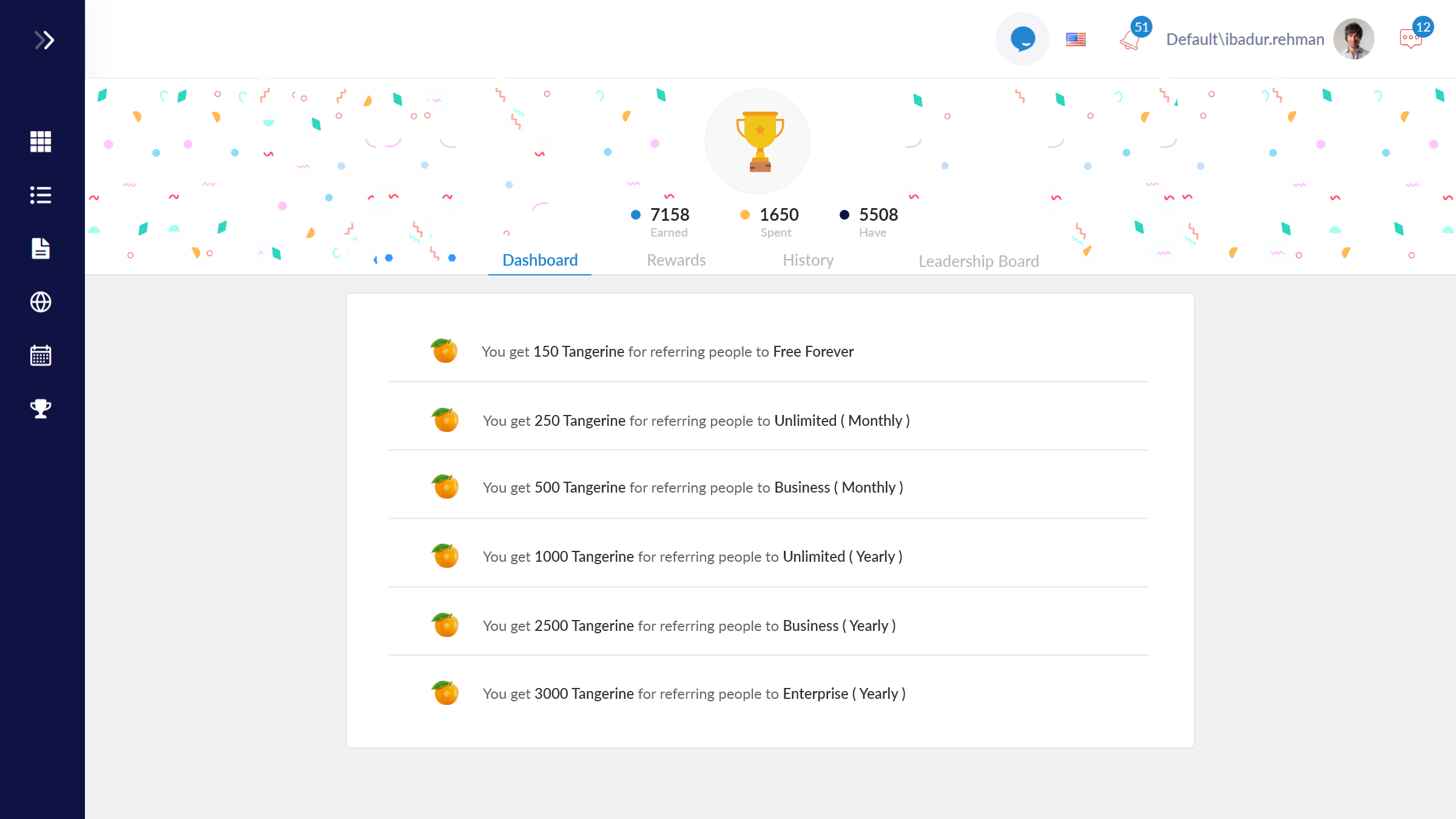
Task: Select the trophy icon in sidebar
Action: pos(41,408)
